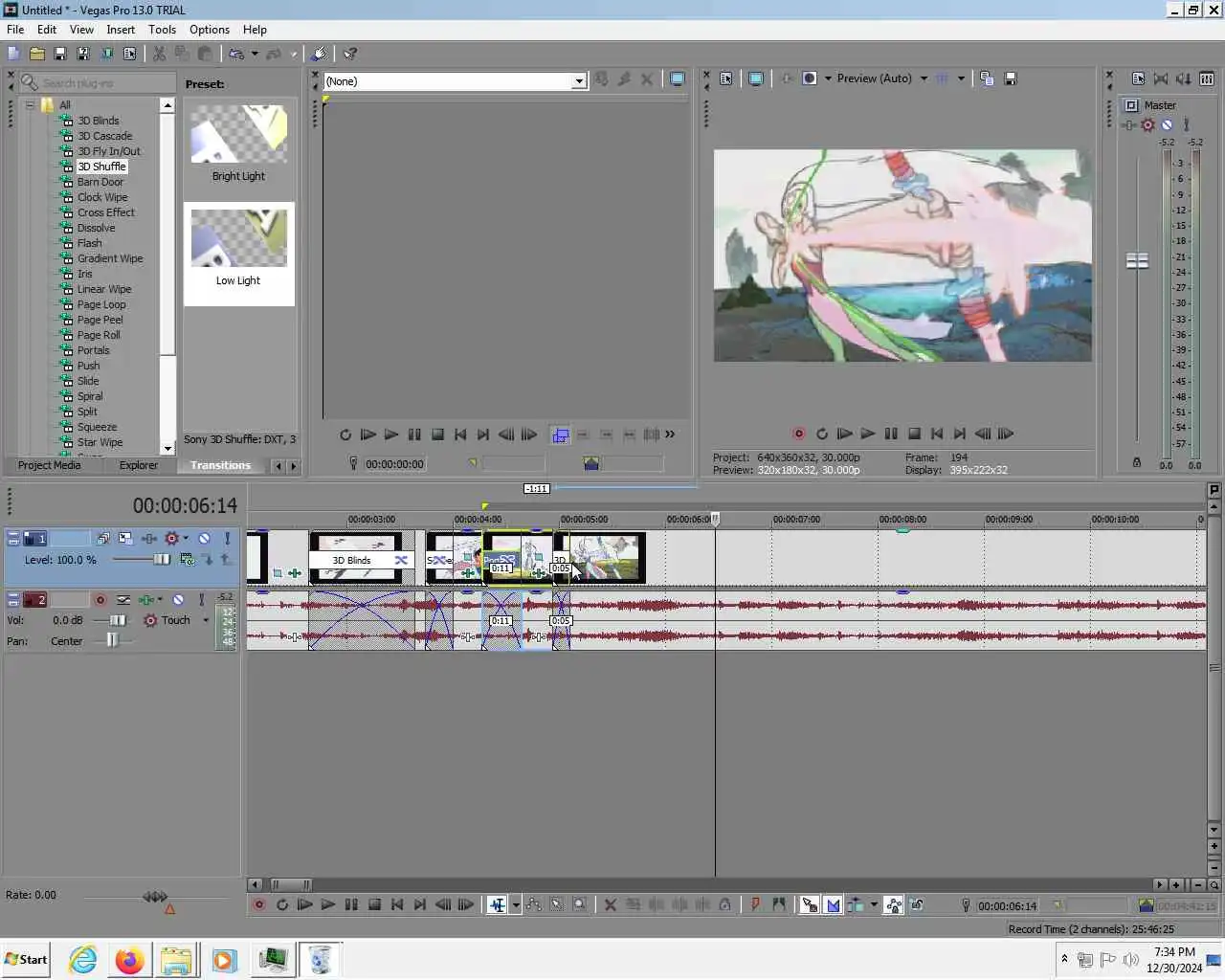Click Save Snapshot to File icon
1225x980 pixels.
point(1010,78)
